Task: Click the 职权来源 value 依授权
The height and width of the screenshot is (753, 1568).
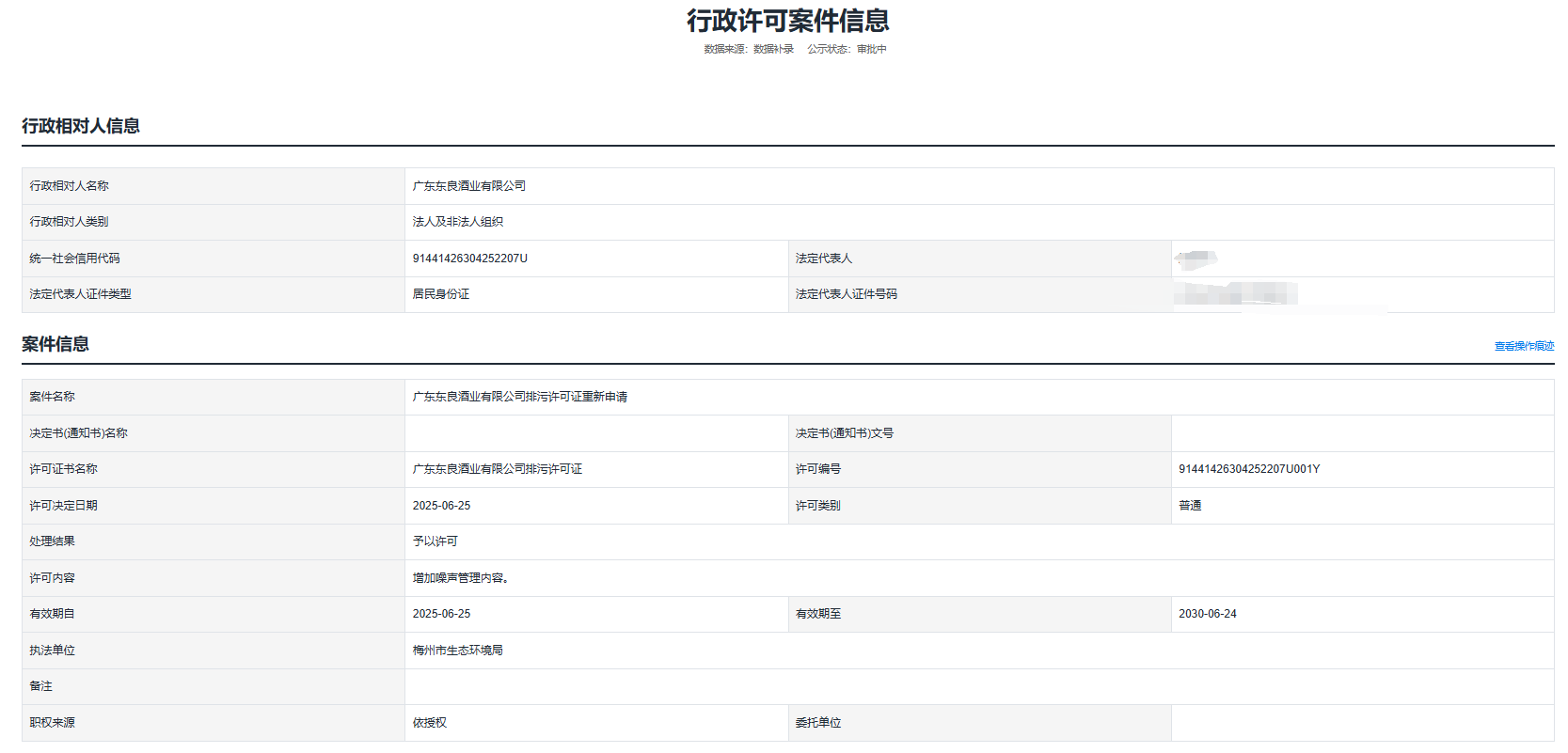Action: point(429,723)
